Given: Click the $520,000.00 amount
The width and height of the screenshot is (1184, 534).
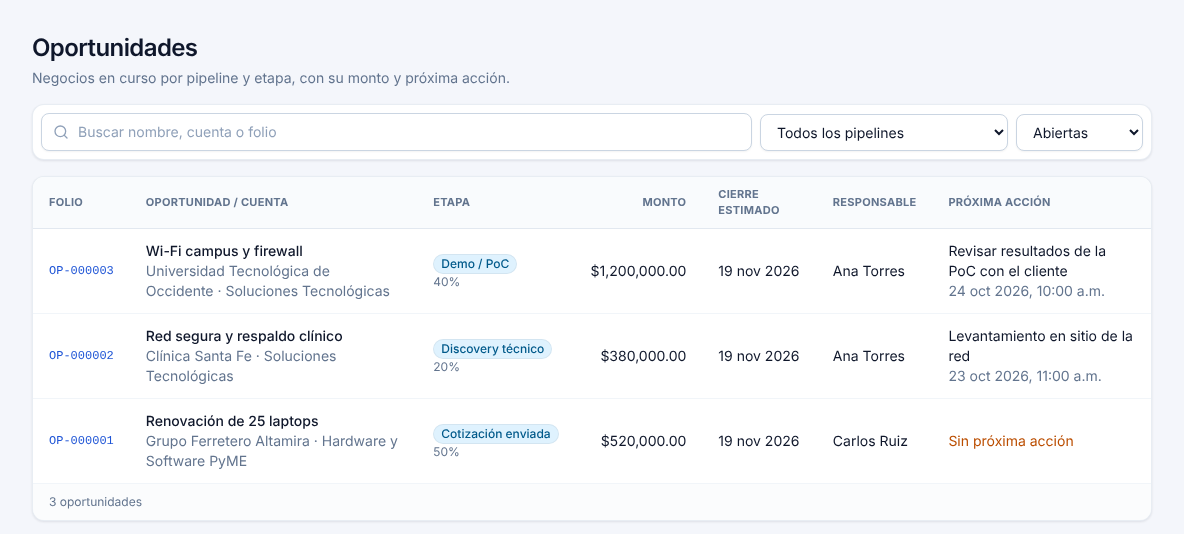Looking at the screenshot, I should [x=643, y=441].
